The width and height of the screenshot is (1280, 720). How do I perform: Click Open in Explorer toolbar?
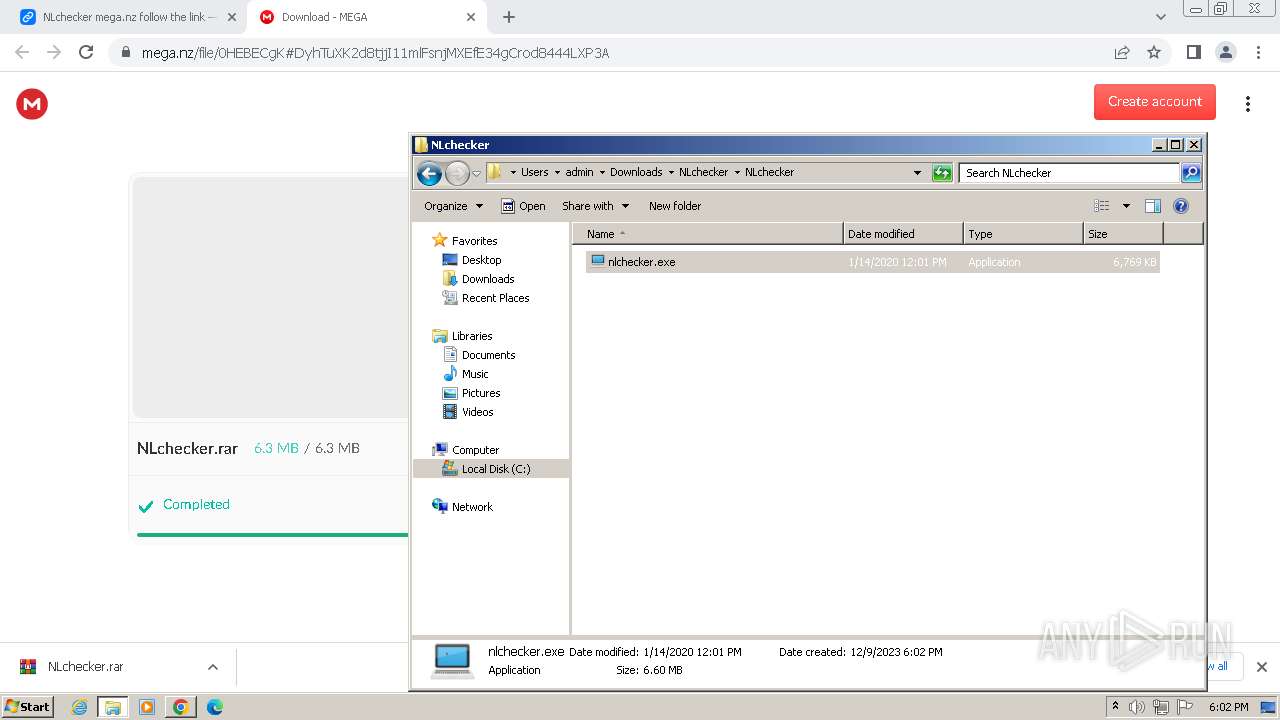[x=523, y=206]
